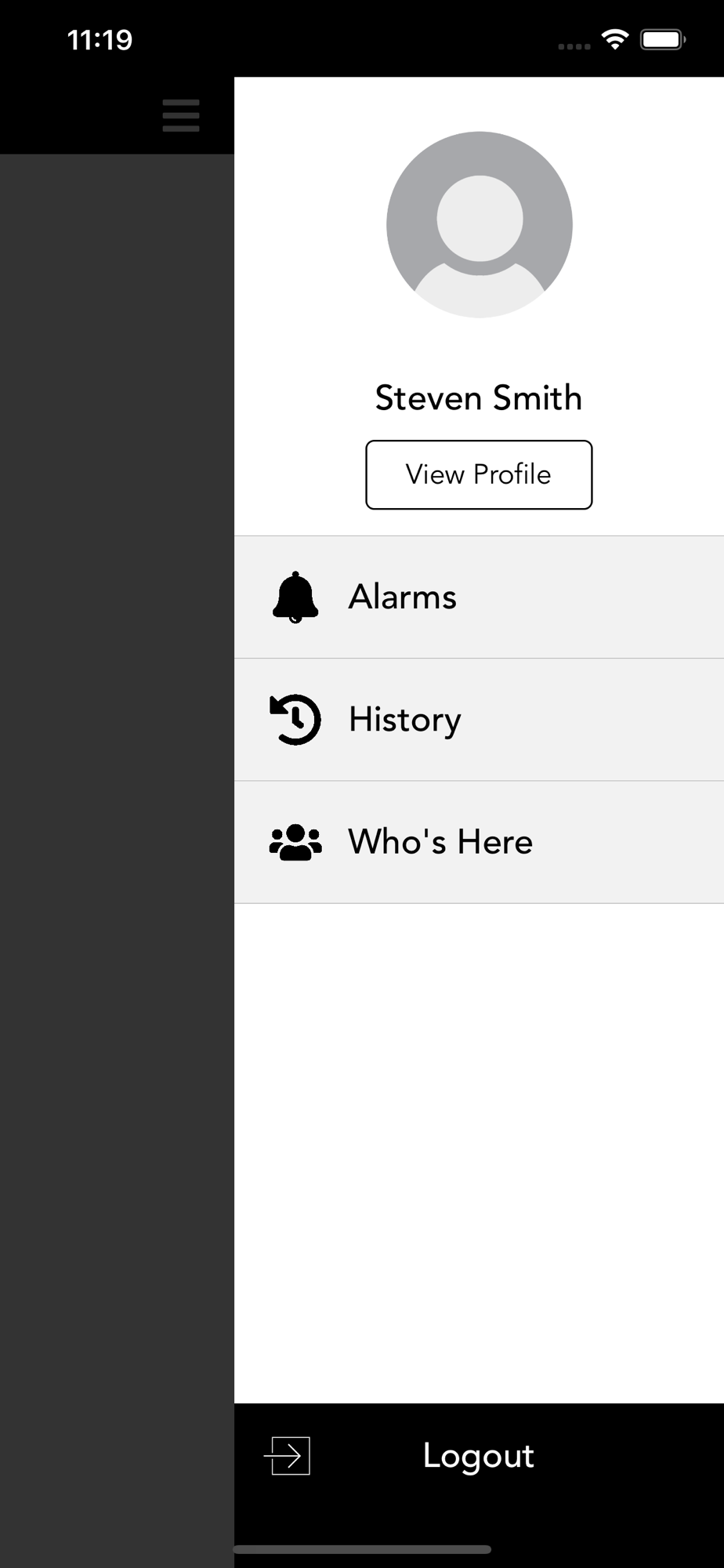Open the History menu label
Viewport: 724px width, 1568px height.
click(405, 720)
